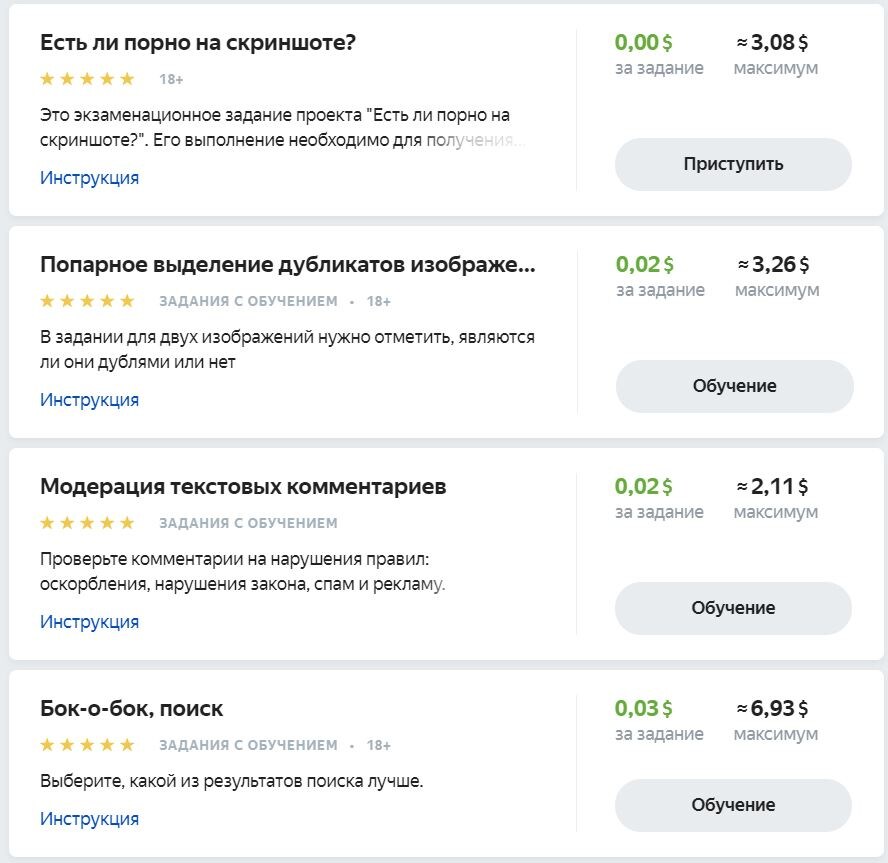Click the ≈6,93 $ maximum price
This screenshot has width=888, height=863.
click(x=773, y=709)
